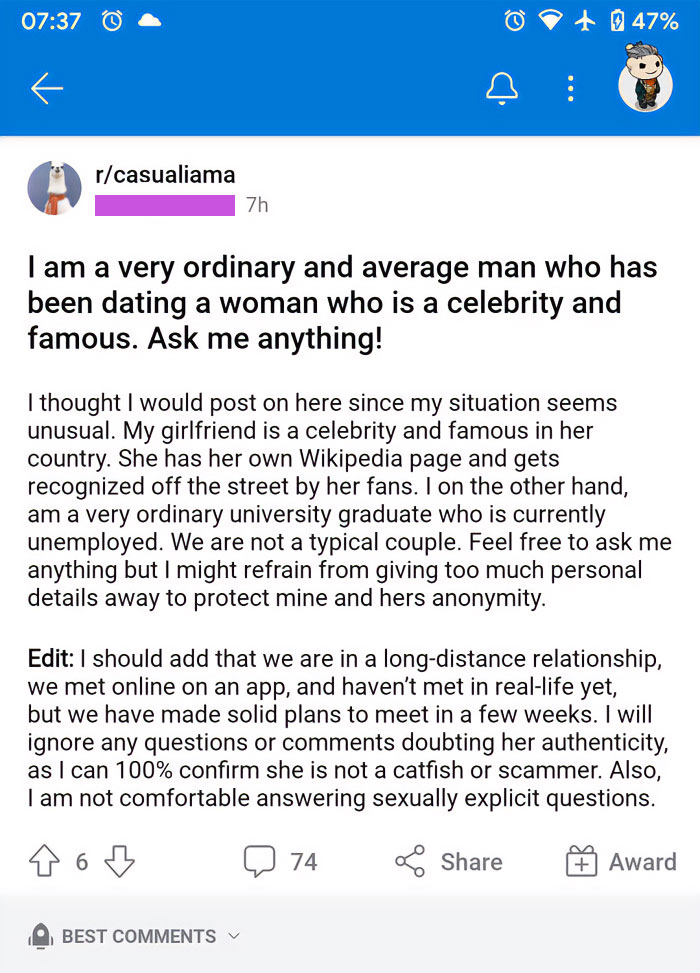The height and width of the screenshot is (973, 700).
Task: Open the r/casualiama subreddit
Action: coord(165,175)
